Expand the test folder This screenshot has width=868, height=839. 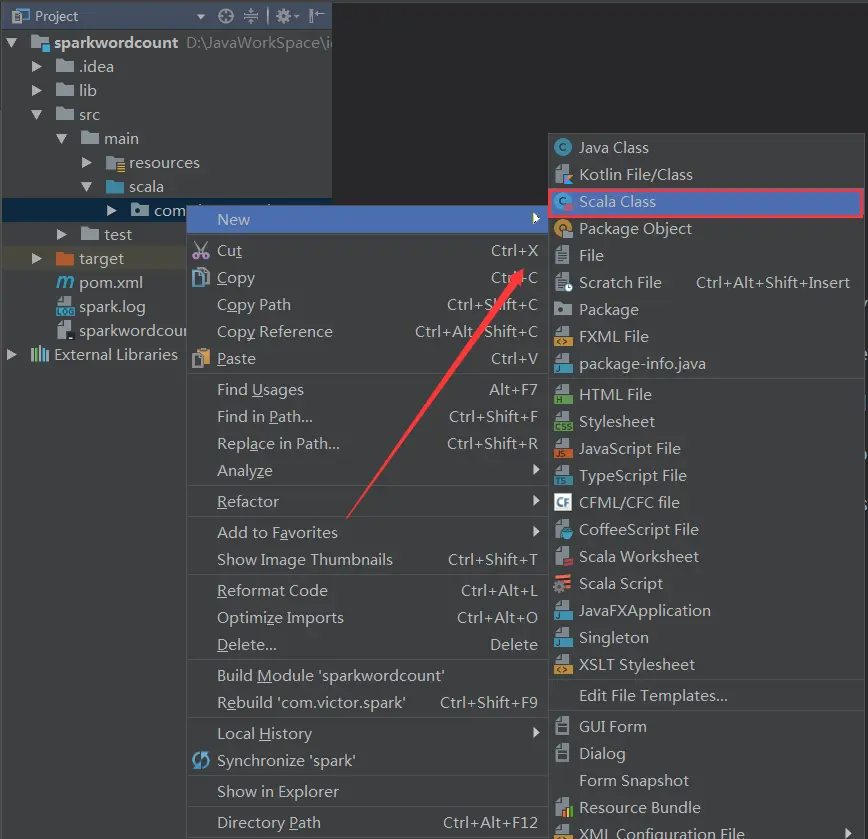(x=61, y=235)
